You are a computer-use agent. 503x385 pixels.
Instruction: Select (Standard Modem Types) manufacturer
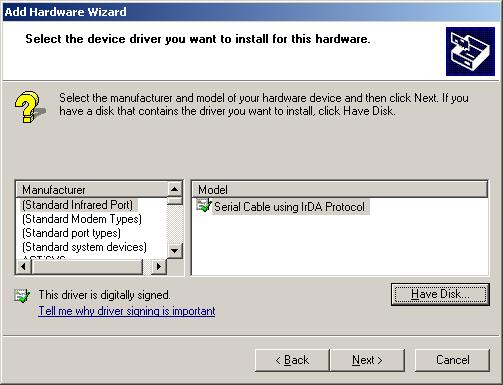click(82, 219)
